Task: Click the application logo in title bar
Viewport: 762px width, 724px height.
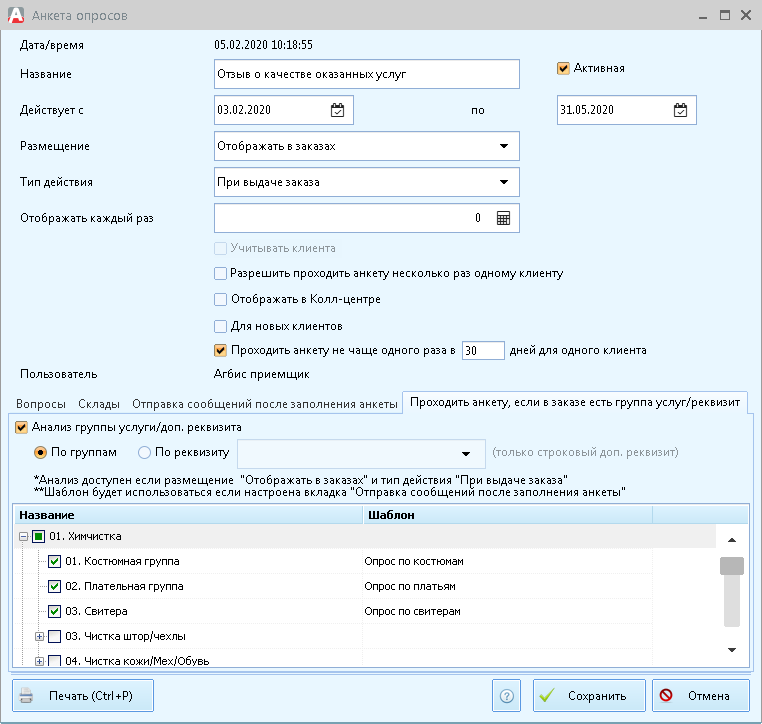Action: 16,15
